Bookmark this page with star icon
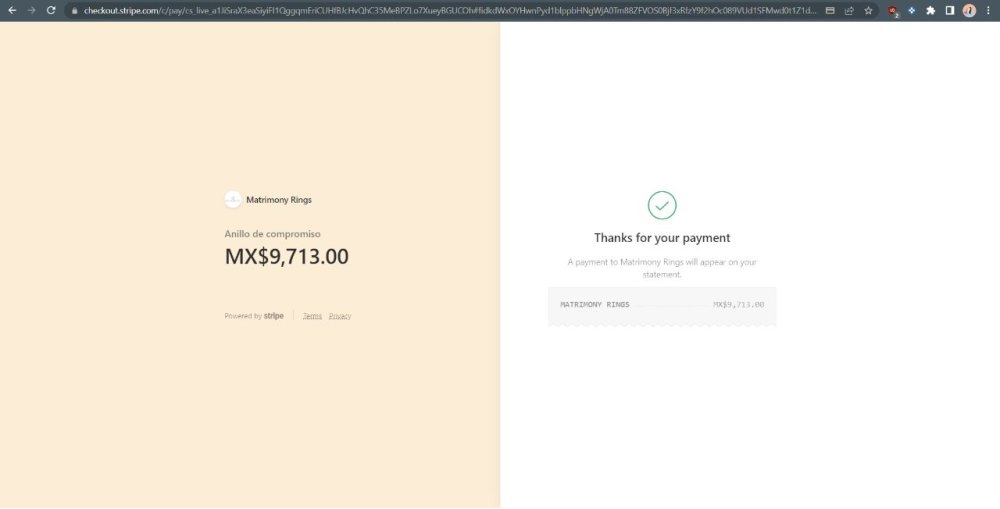This screenshot has width=1000, height=509. click(868, 11)
